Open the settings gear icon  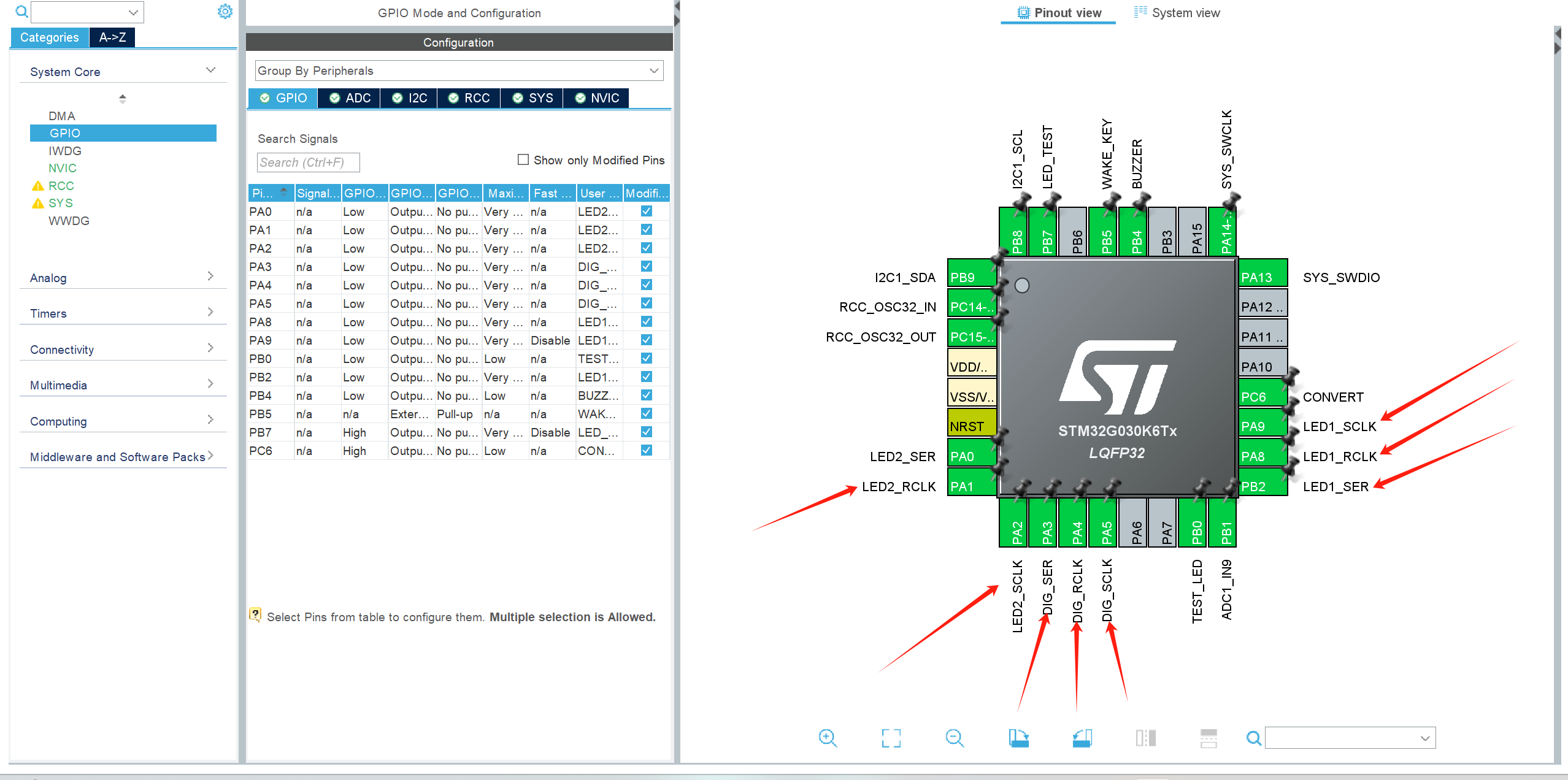point(225,12)
